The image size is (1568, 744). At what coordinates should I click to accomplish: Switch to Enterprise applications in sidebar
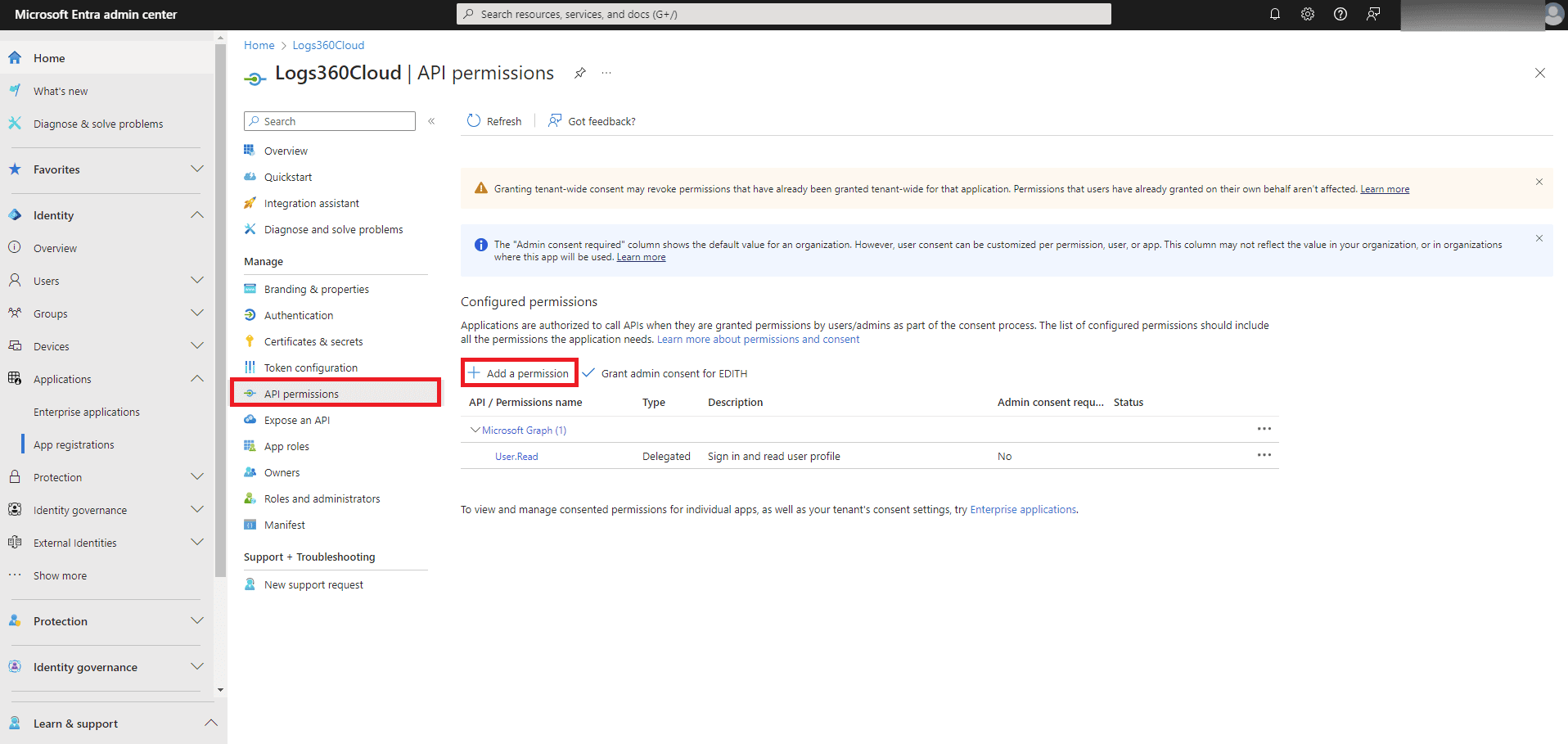(x=87, y=411)
